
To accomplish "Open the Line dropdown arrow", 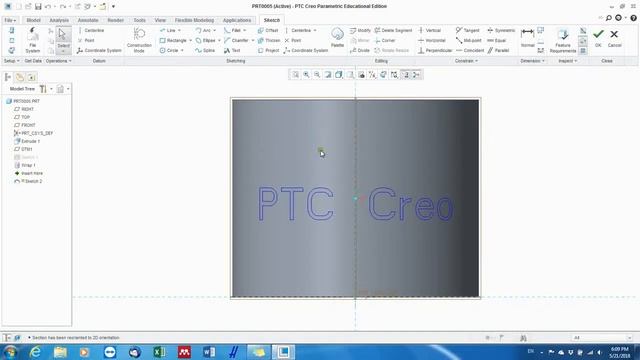I will (179, 30).
